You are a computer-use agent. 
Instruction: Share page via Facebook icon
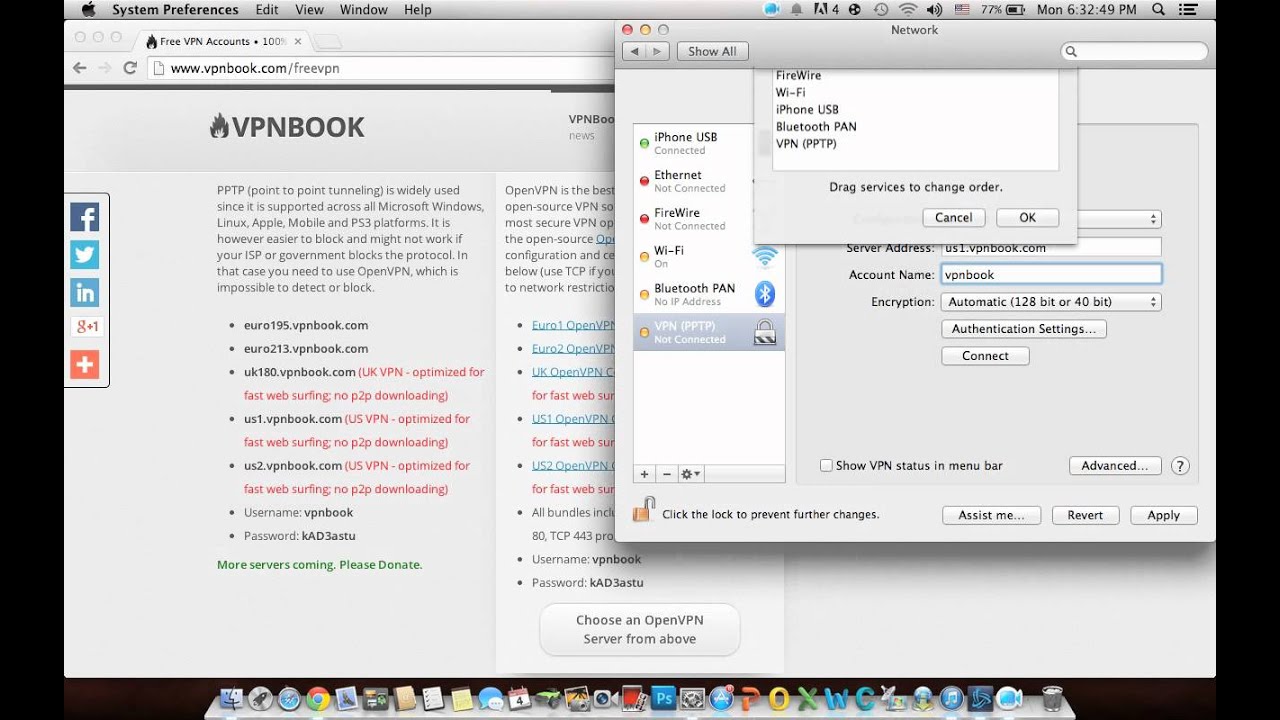[85, 218]
